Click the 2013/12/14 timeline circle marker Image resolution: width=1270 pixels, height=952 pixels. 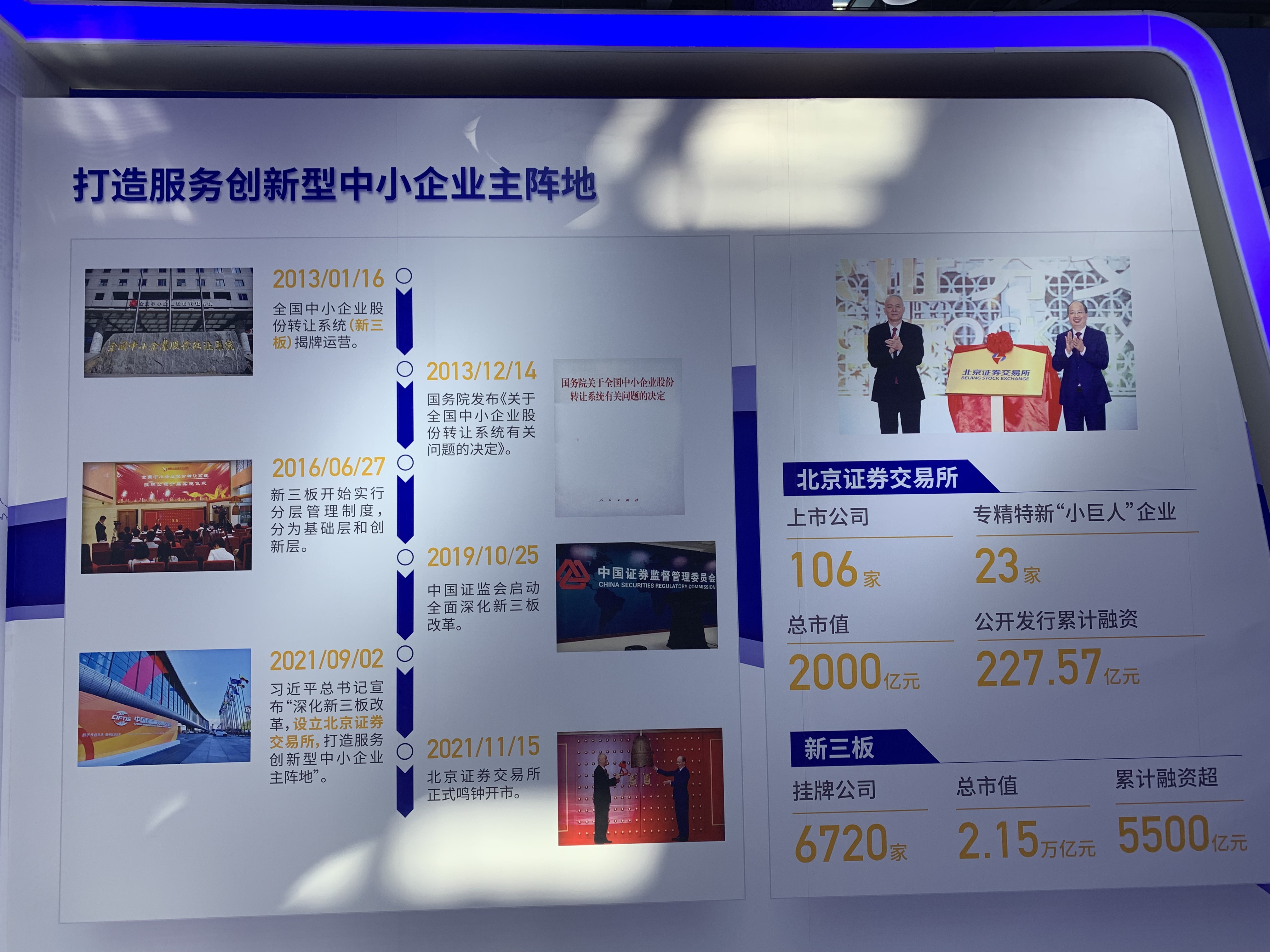tap(405, 369)
